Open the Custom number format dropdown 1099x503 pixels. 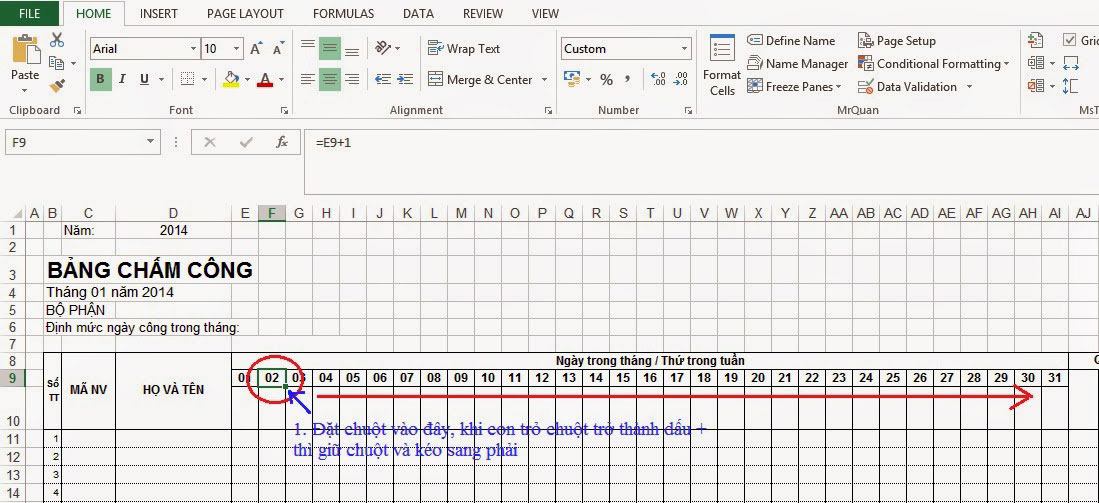pos(684,49)
